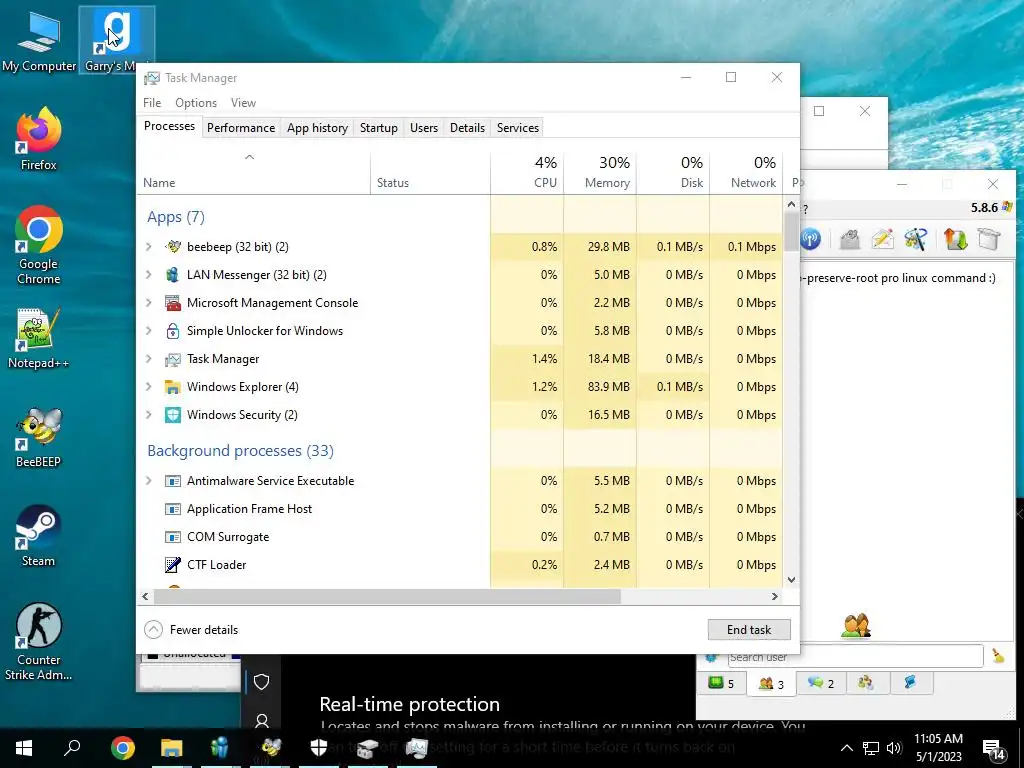Screen dimensions: 1024x768
Task: Click the Windows Start button
Action: coord(24,748)
